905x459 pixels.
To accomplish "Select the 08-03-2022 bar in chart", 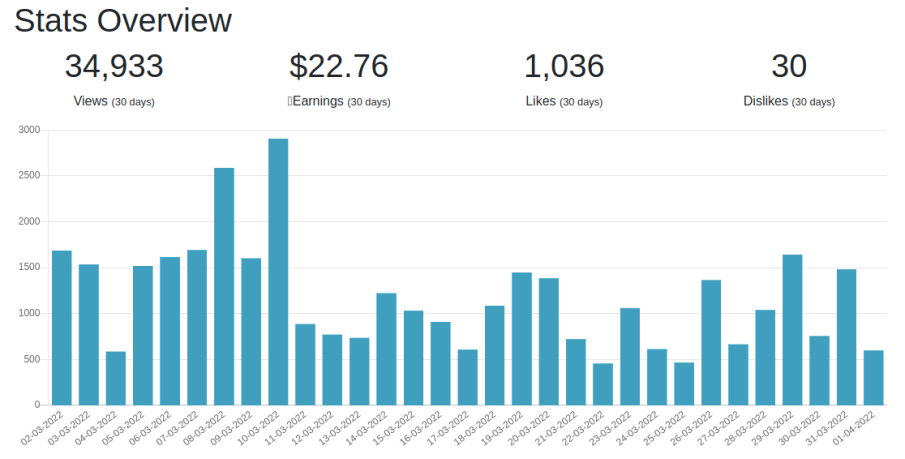I will 224,286.
